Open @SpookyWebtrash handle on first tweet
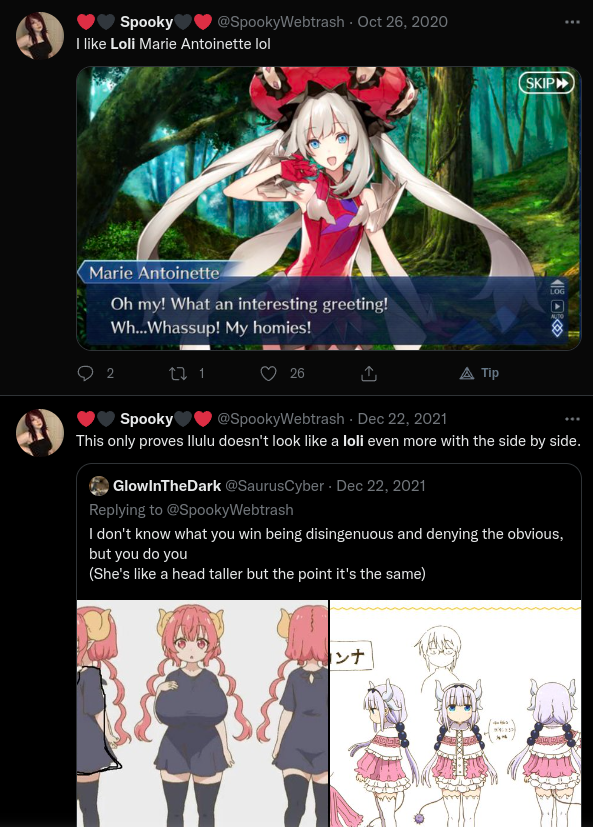This screenshot has height=827, width=593. click(x=281, y=22)
